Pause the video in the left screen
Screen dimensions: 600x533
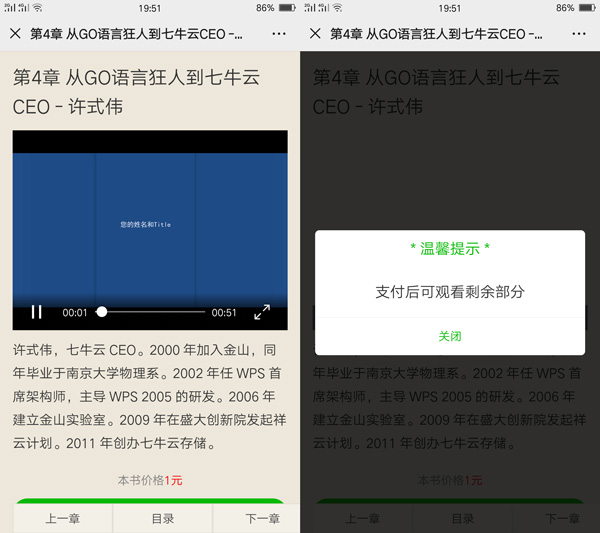(37, 312)
